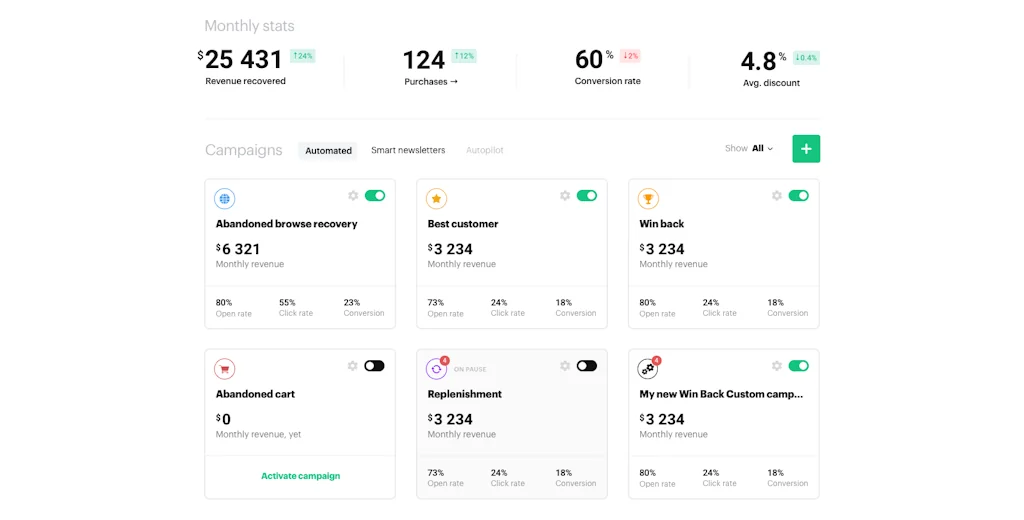Open settings gear on Win back card
The width and height of the screenshot is (1024, 520).
click(x=776, y=195)
